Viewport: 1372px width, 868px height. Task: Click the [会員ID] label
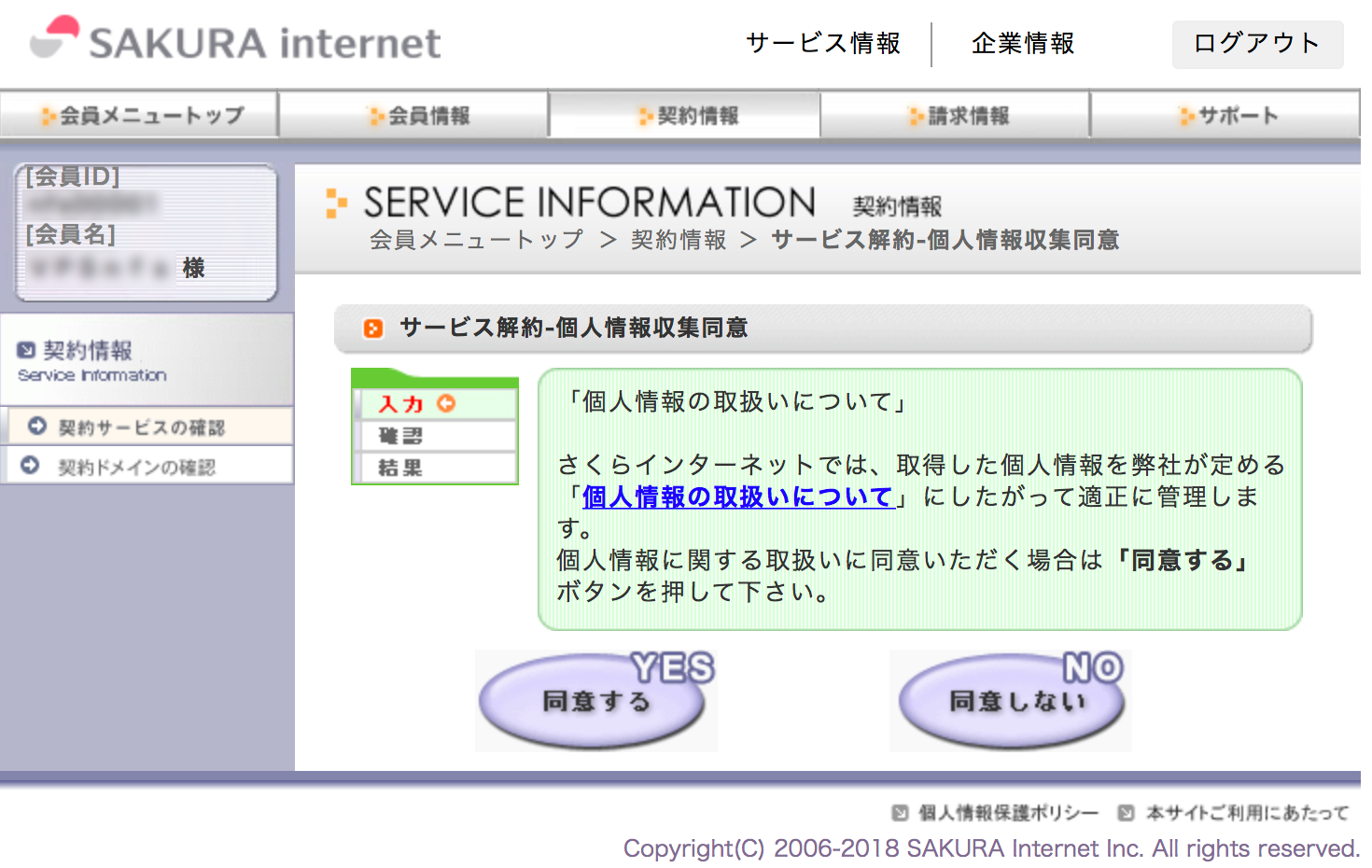[x=73, y=175]
